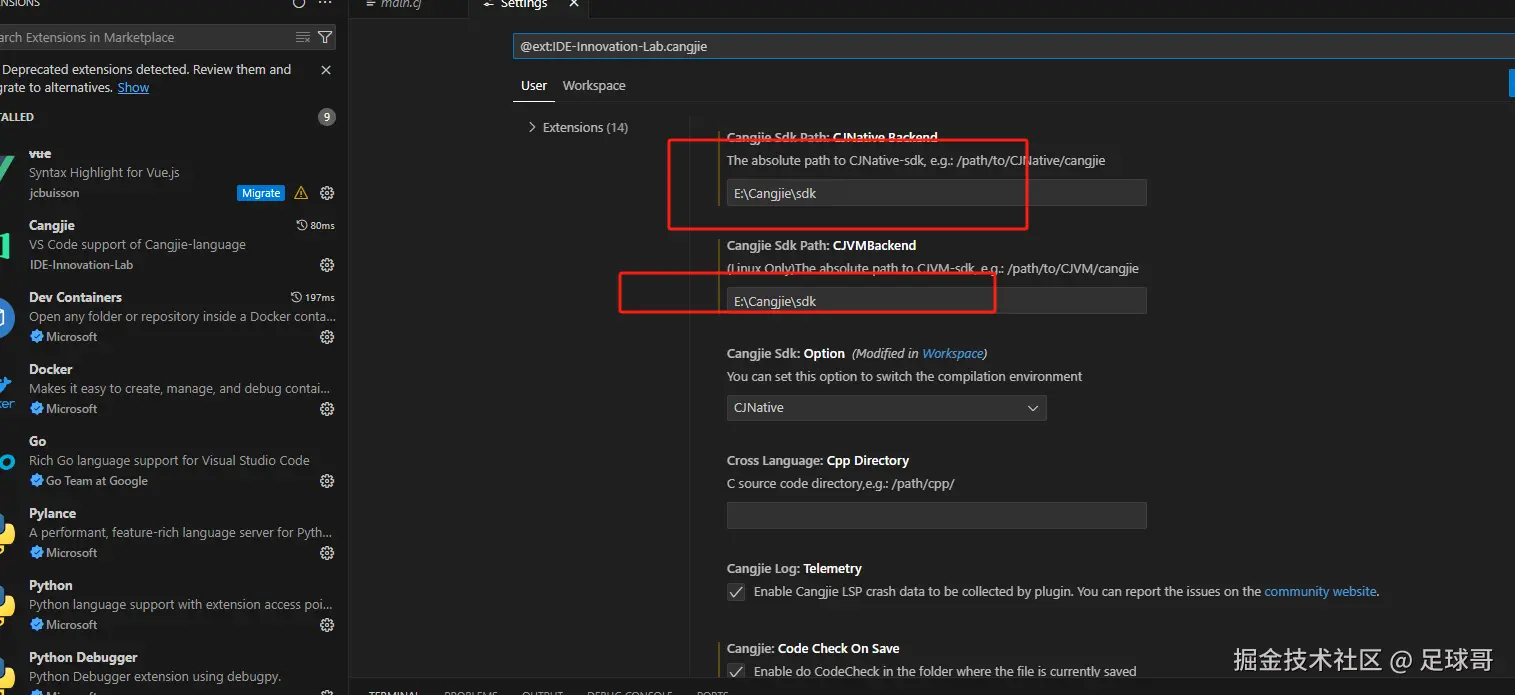Focus the settings search box with @ext:IDE-Innovation-Lab.cangjie

pos(1014,46)
